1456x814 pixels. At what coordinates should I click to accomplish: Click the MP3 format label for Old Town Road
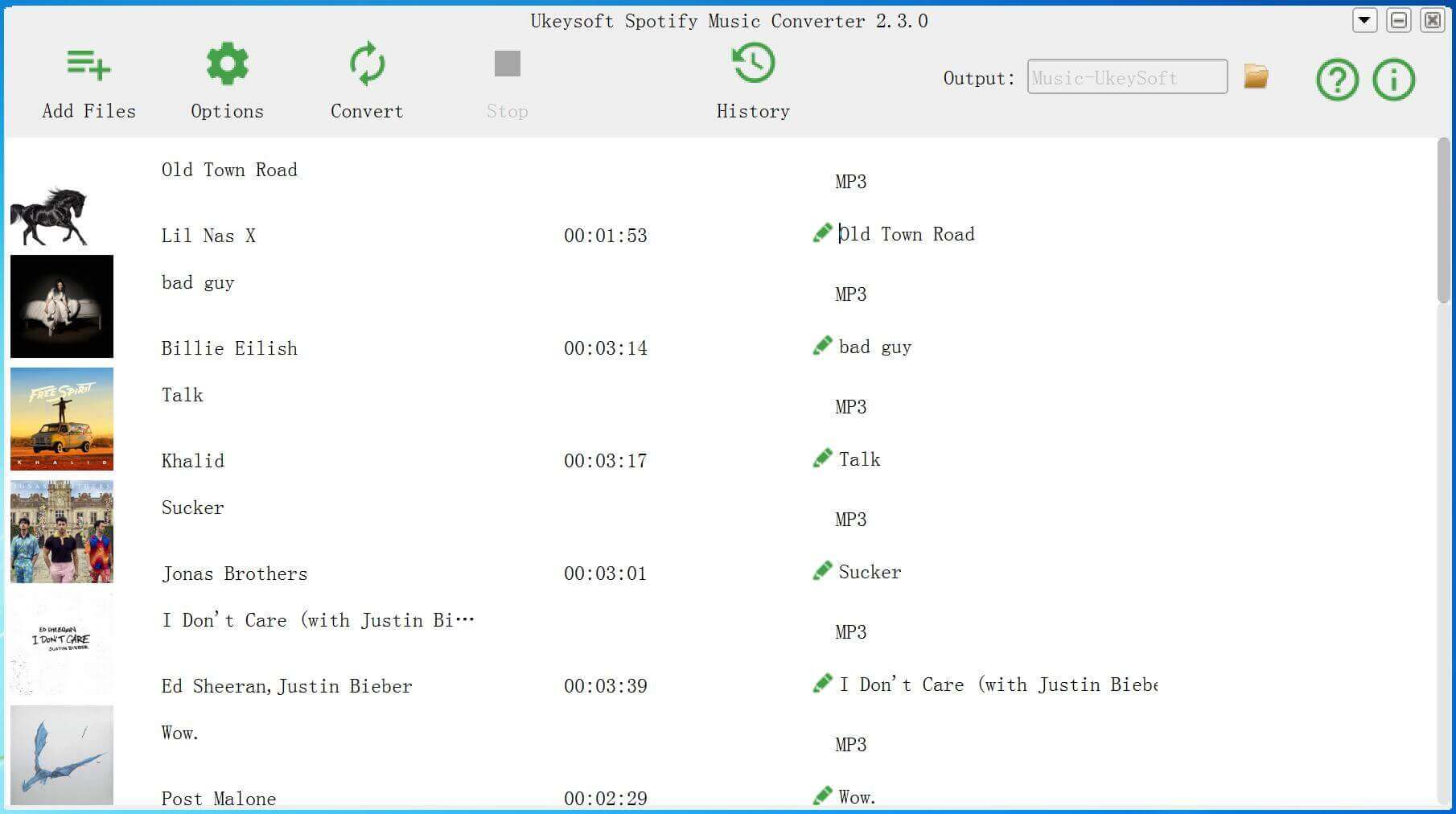(x=850, y=182)
